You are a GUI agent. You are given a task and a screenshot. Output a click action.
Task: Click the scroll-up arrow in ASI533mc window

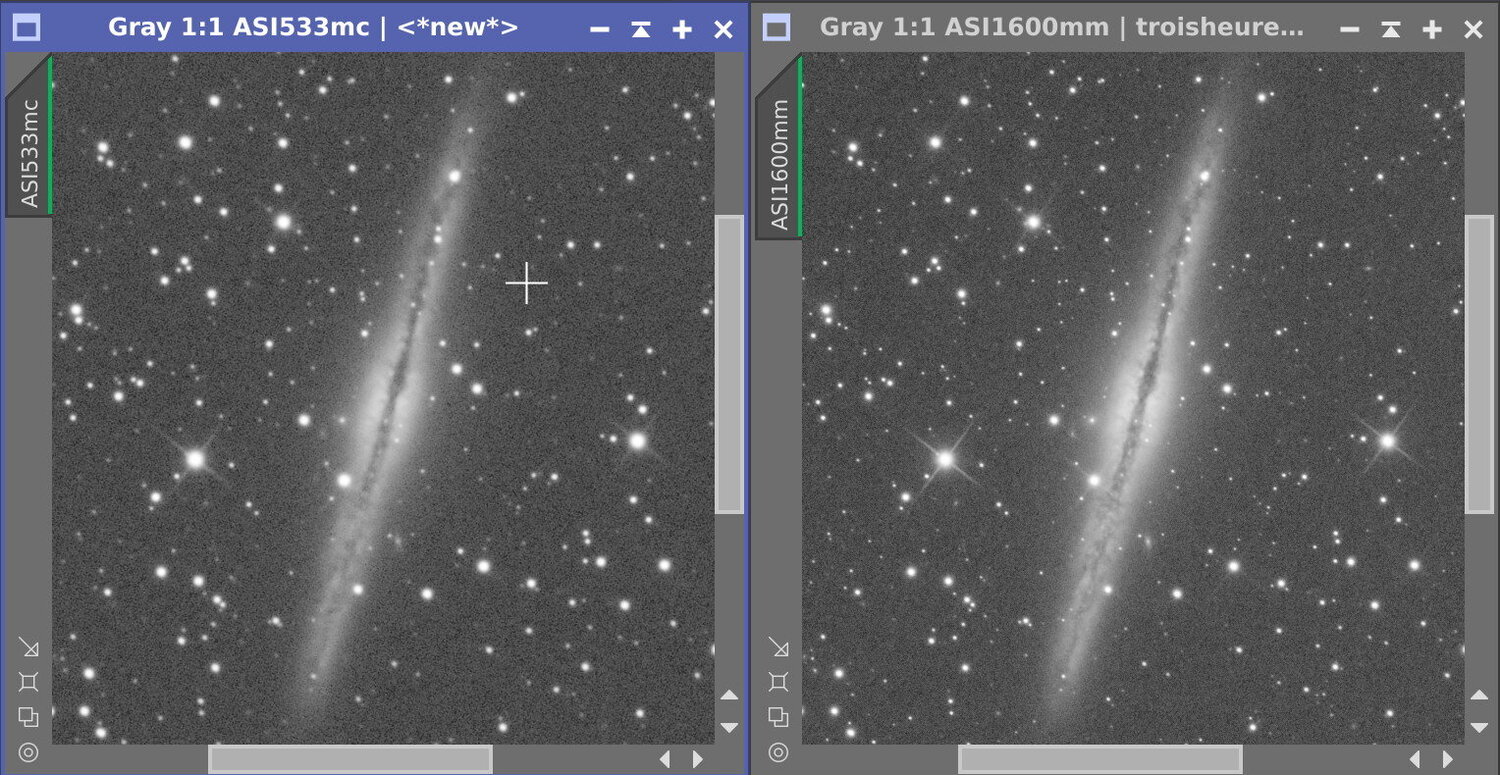730,696
